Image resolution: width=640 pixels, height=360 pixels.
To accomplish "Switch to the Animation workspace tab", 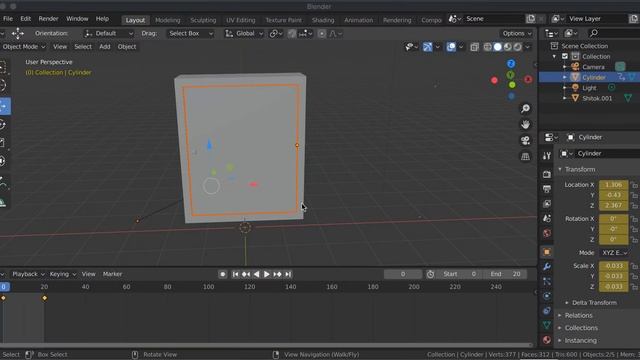I will [358, 20].
